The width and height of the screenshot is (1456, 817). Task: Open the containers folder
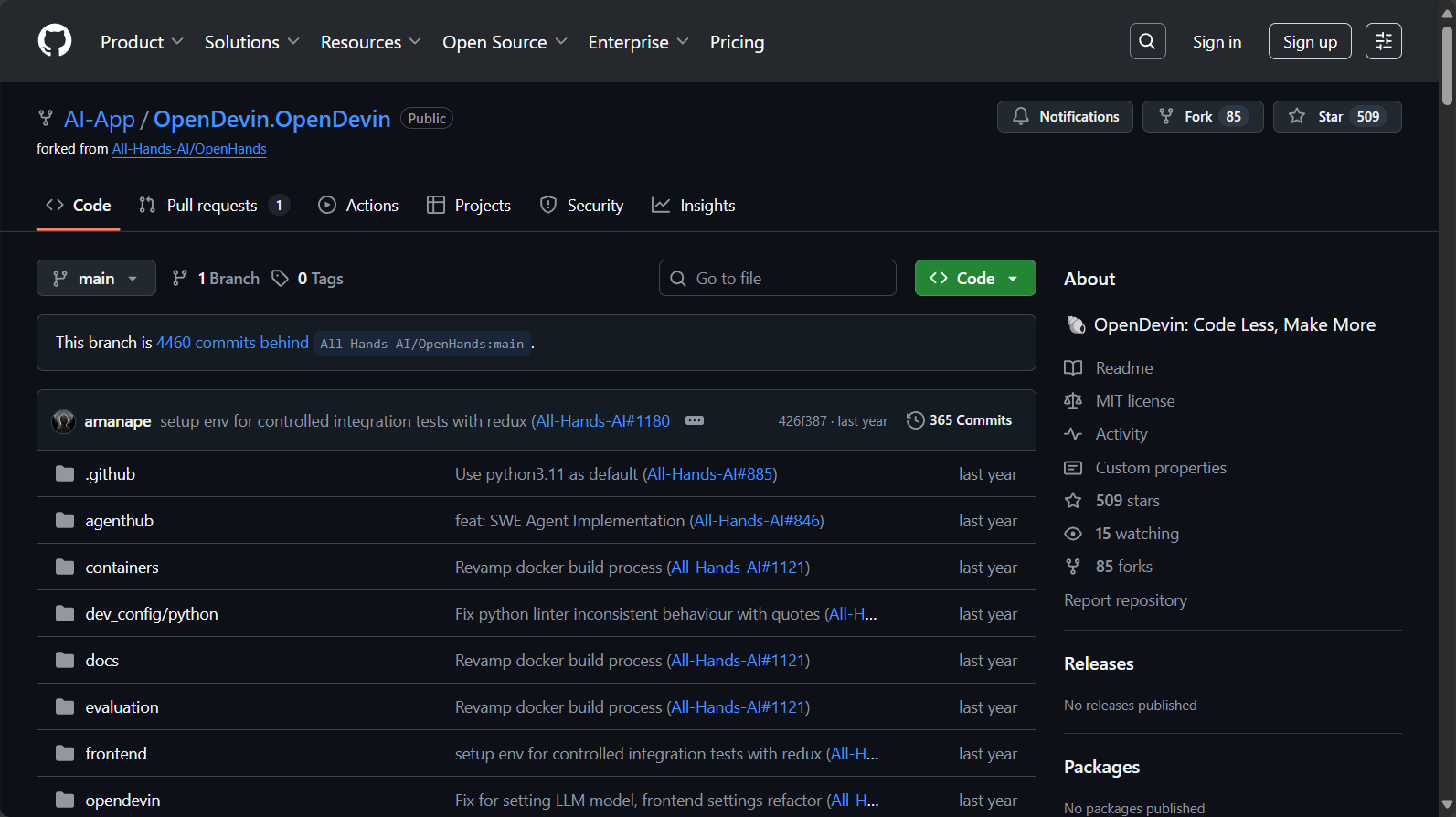(x=122, y=568)
